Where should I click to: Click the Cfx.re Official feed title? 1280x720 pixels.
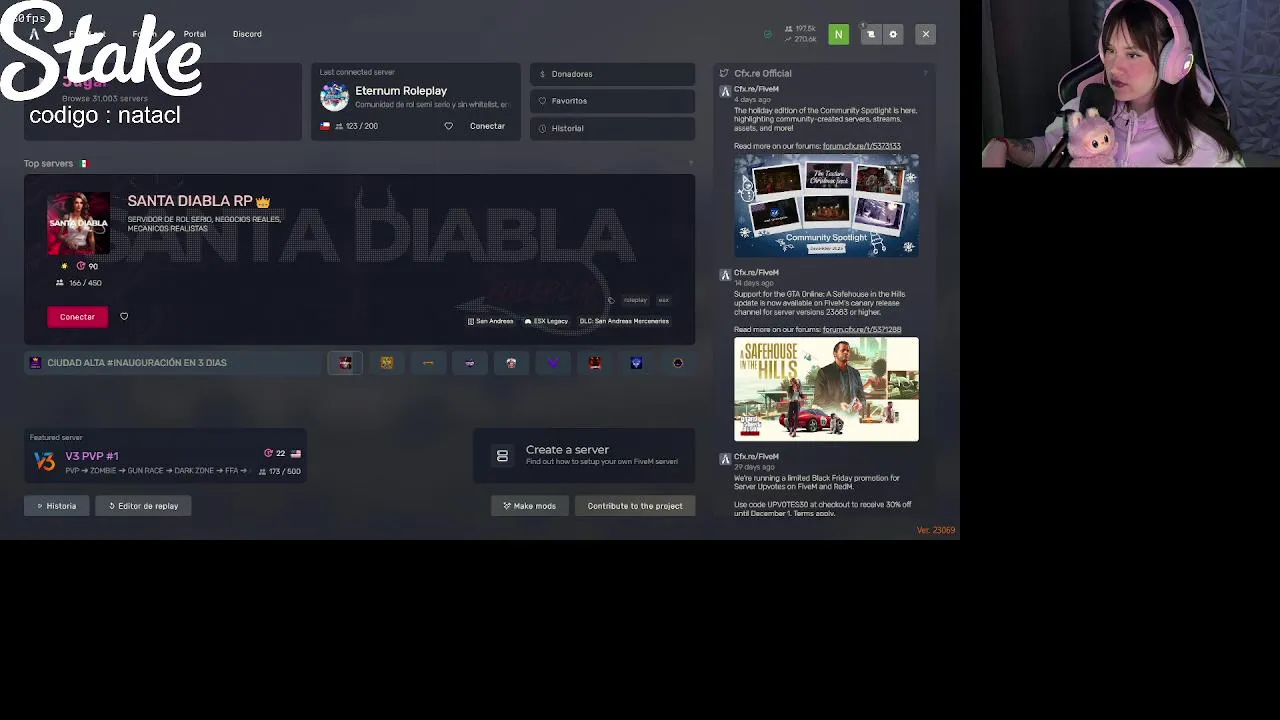coord(763,73)
